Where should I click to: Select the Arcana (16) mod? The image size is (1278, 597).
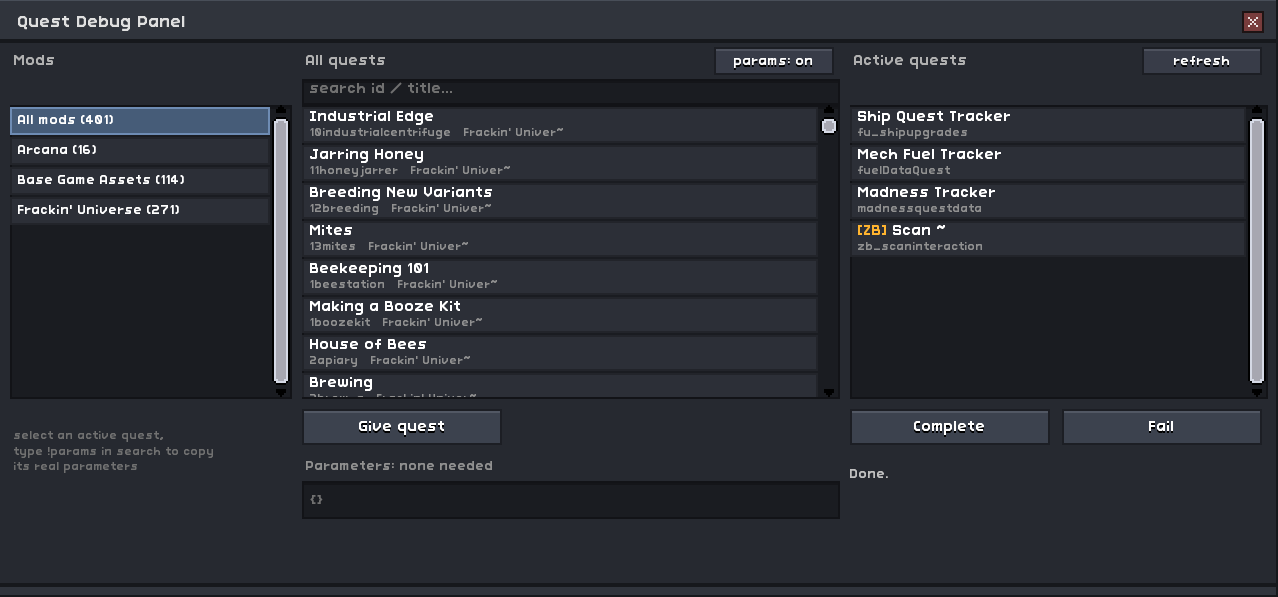pyautogui.click(x=140, y=150)
